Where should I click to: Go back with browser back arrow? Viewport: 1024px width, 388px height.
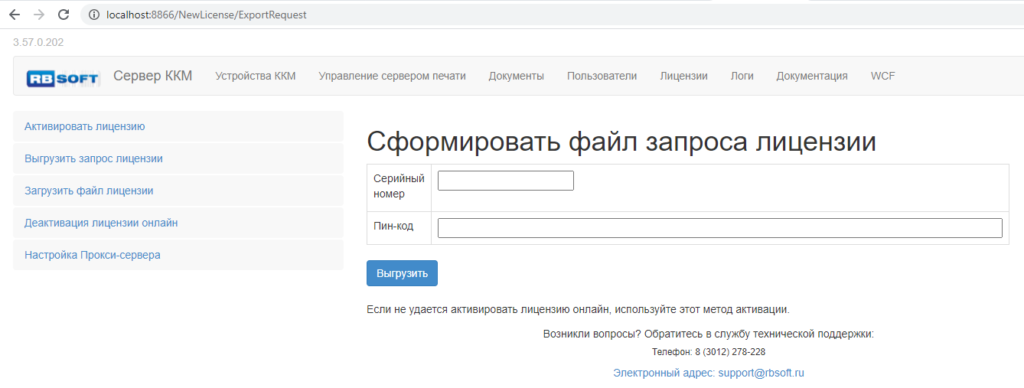click(x=14, y=14)
